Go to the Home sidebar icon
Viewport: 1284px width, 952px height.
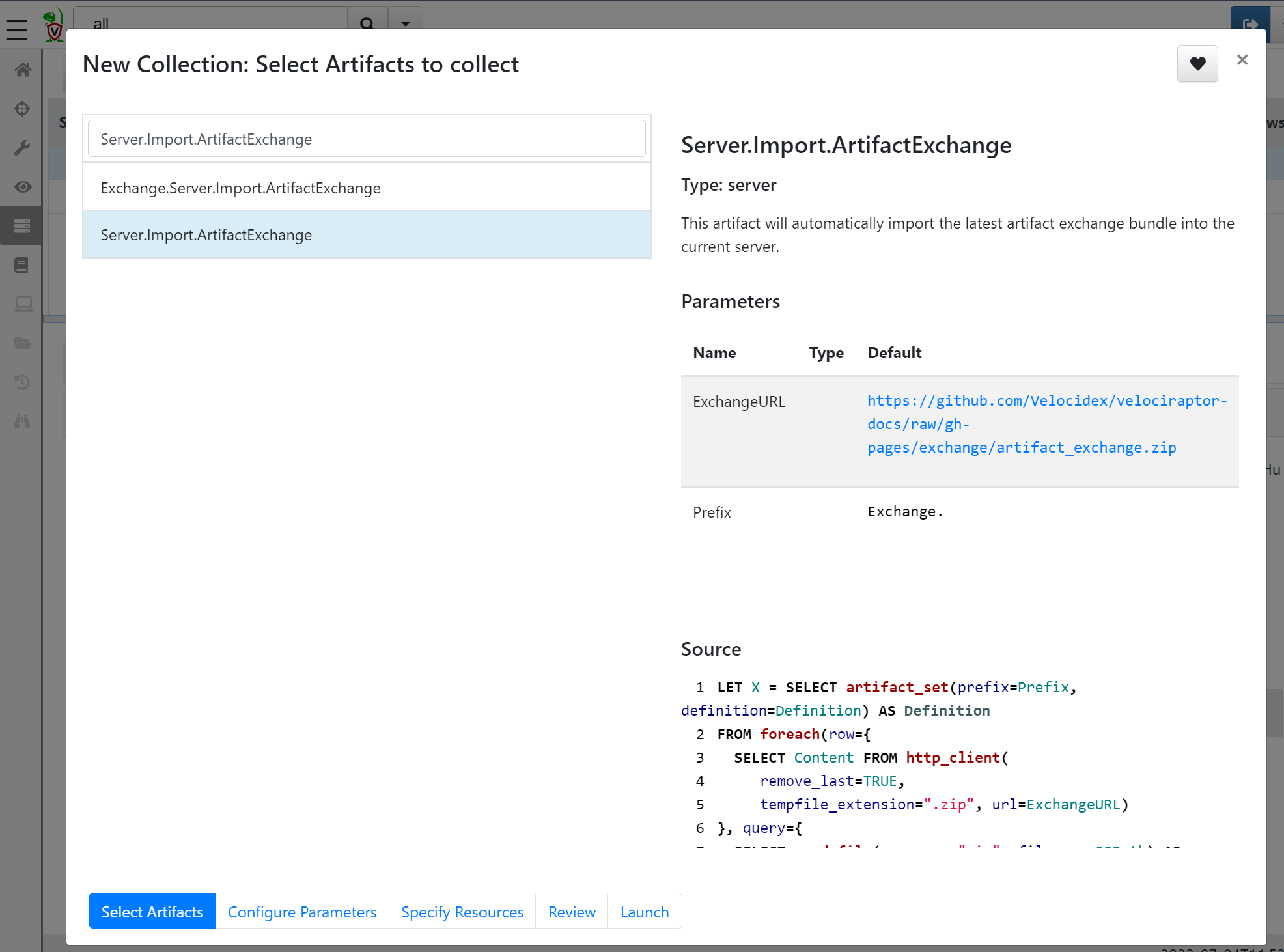coord(23,70)
